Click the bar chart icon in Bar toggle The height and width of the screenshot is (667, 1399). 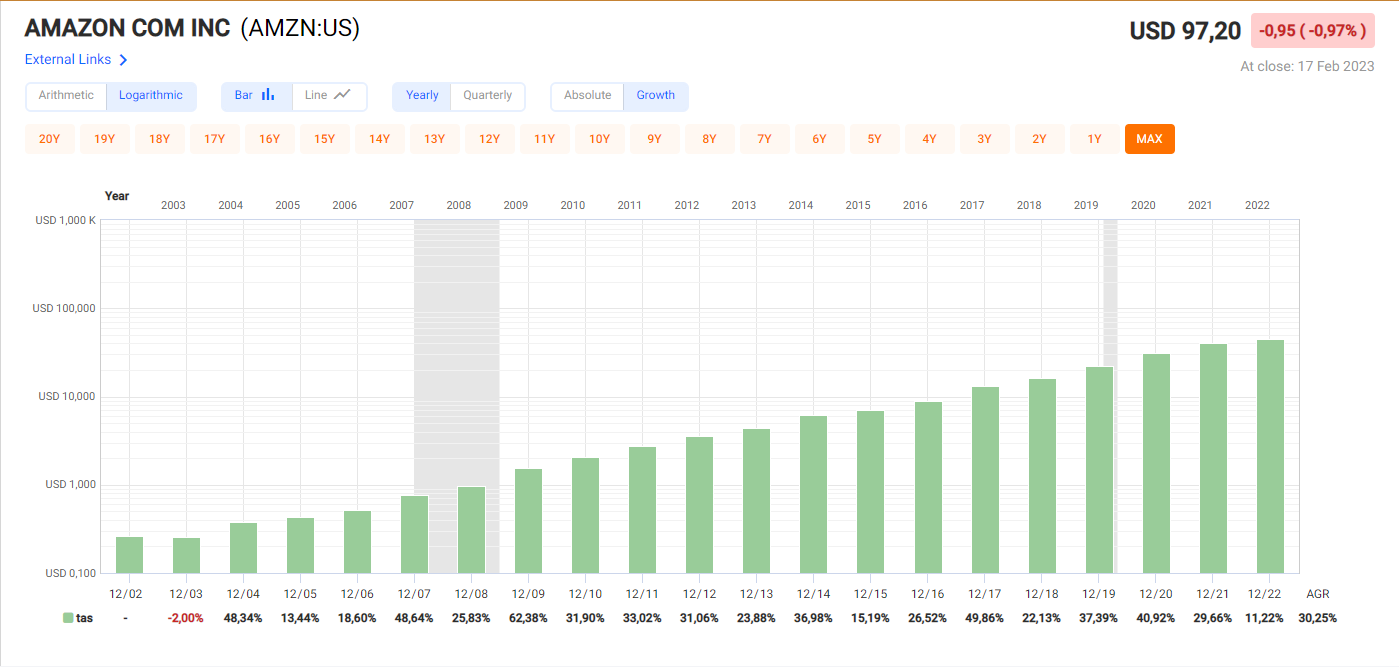268,95
